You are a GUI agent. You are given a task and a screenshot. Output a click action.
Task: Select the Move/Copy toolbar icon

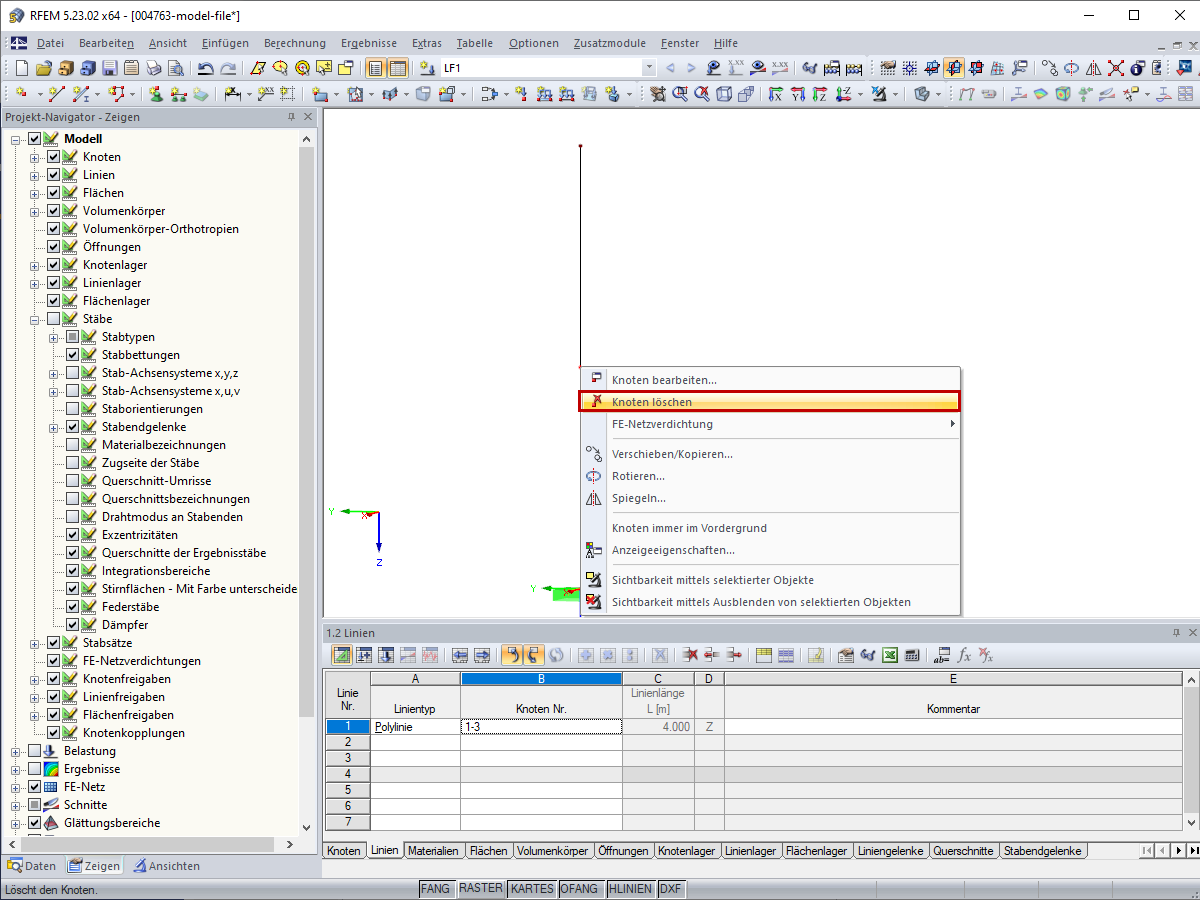[1051, 68]
